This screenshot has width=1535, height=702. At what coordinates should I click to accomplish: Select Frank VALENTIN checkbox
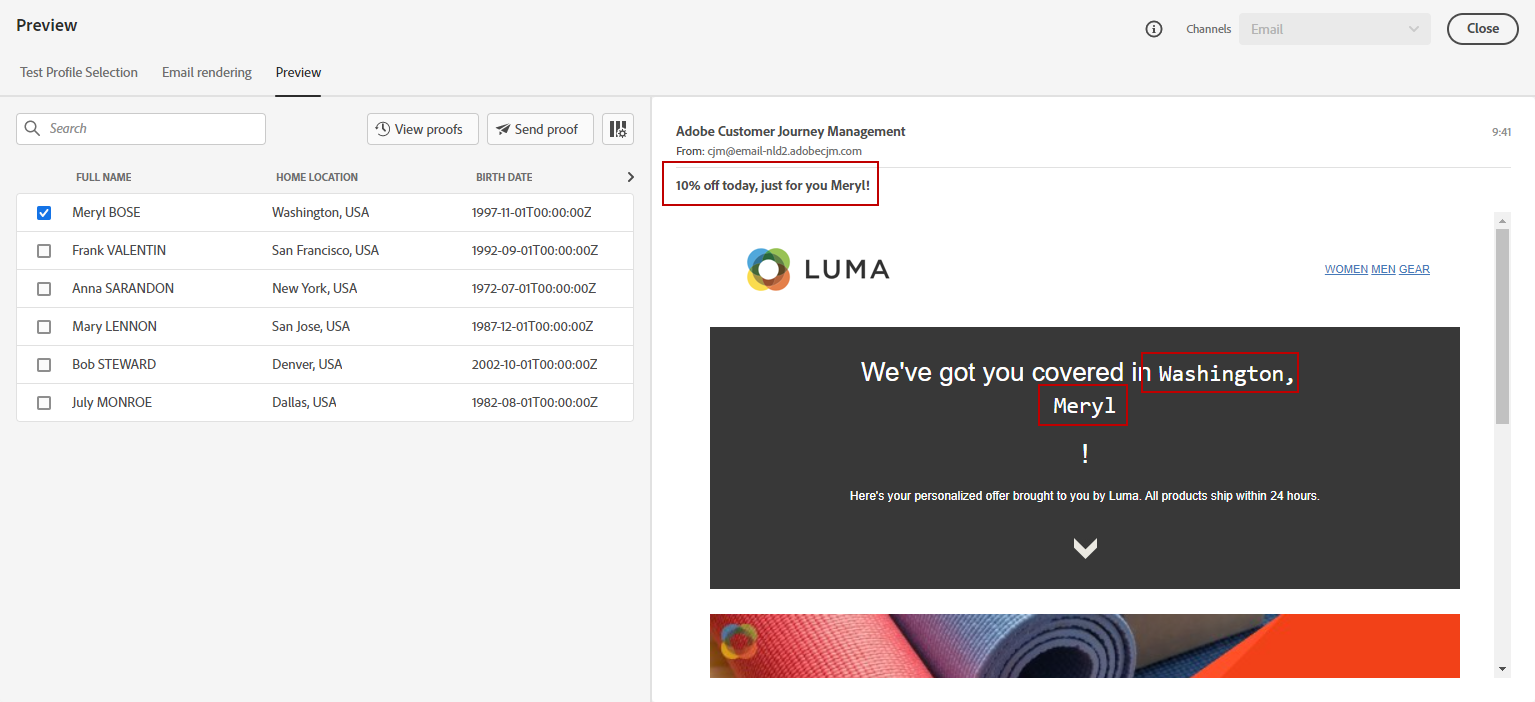(44, 251)
